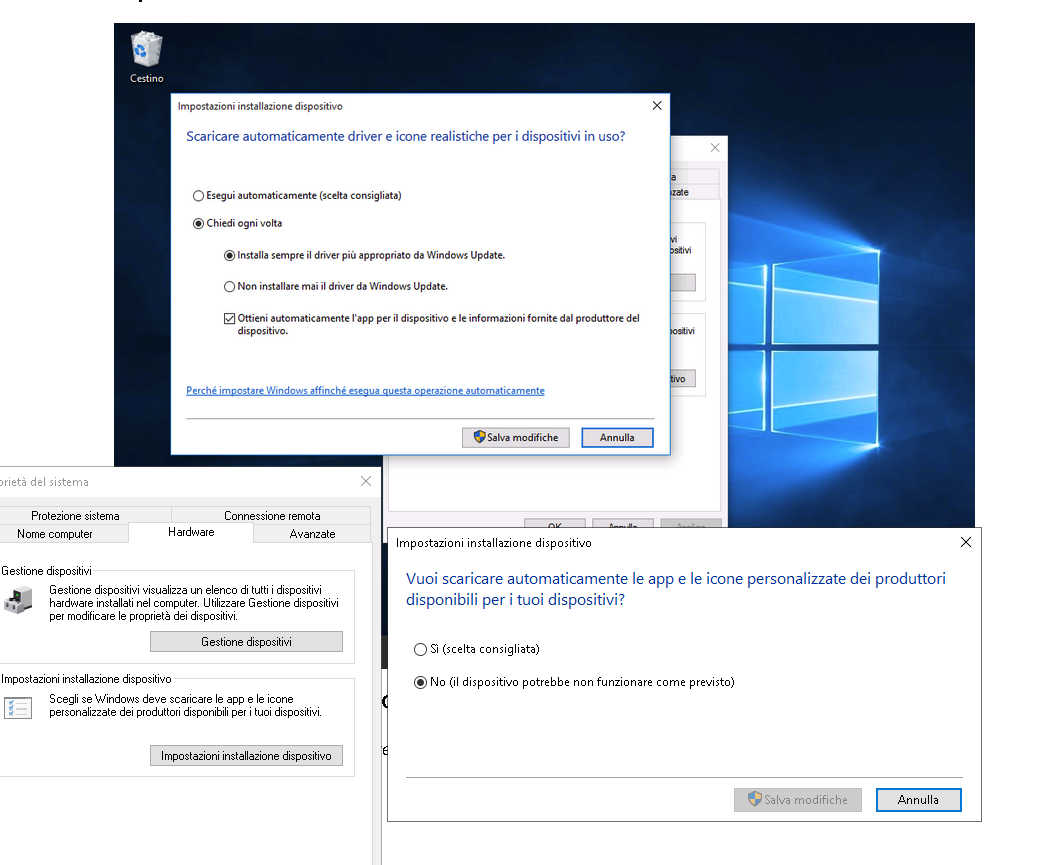Click 'Annulla' in app and icons dialog
The image size is (1045, 865).
[x=918, y=800]
